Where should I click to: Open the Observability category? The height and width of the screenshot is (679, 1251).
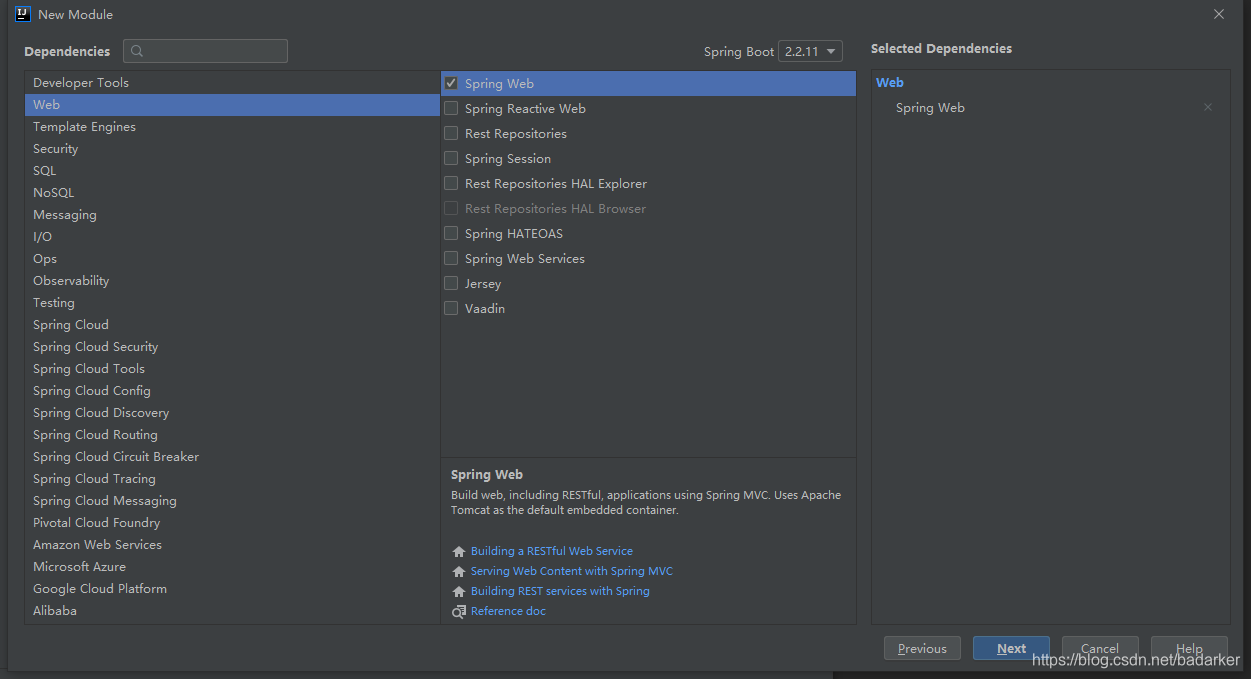point(232,281)
